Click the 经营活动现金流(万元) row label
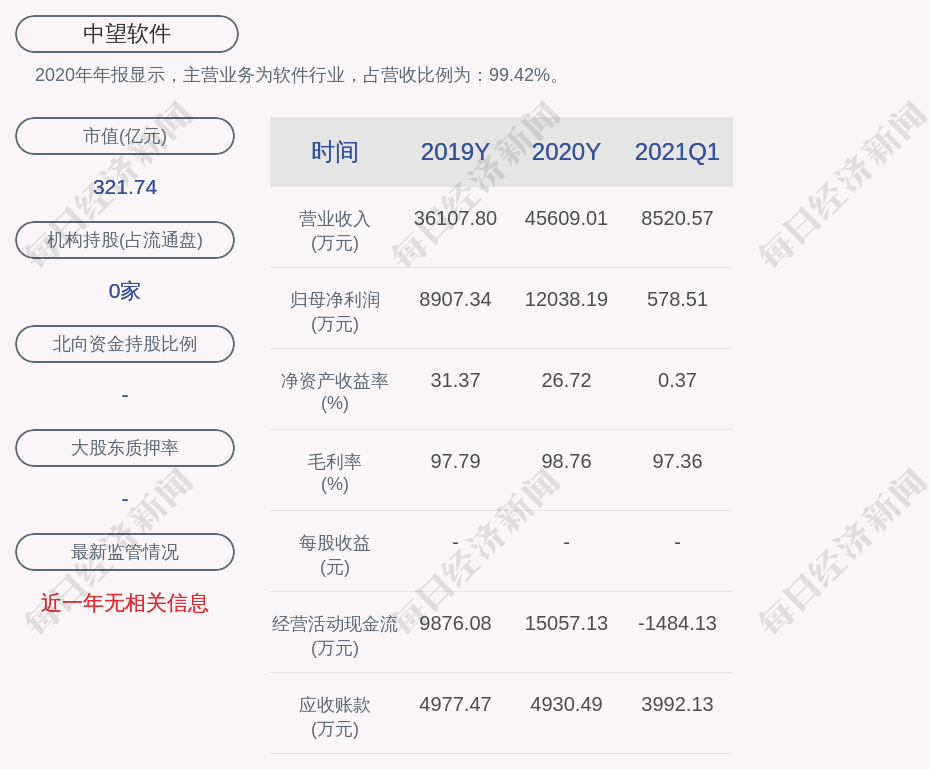Screen dimensions: 930x769 pos(335,636)
